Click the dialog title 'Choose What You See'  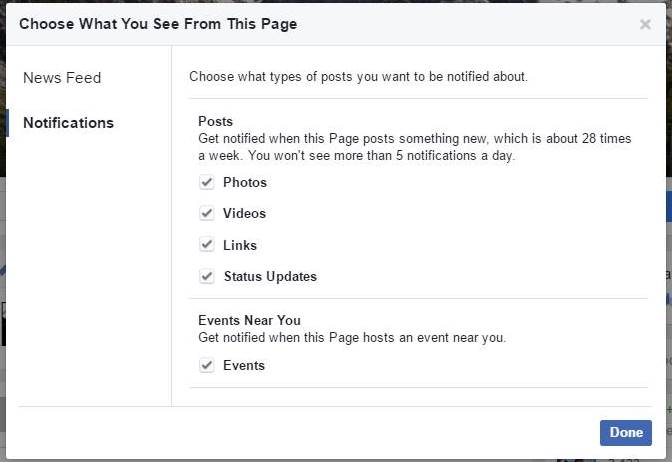point(158,23)
